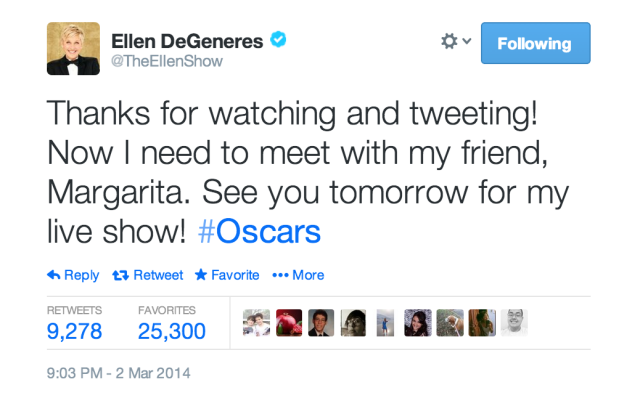The height and width of the screenshot is (398, 640).
Task: Open the 9:03 PM - 2 Mar 2014 timestamp
Action: [118, 373]
